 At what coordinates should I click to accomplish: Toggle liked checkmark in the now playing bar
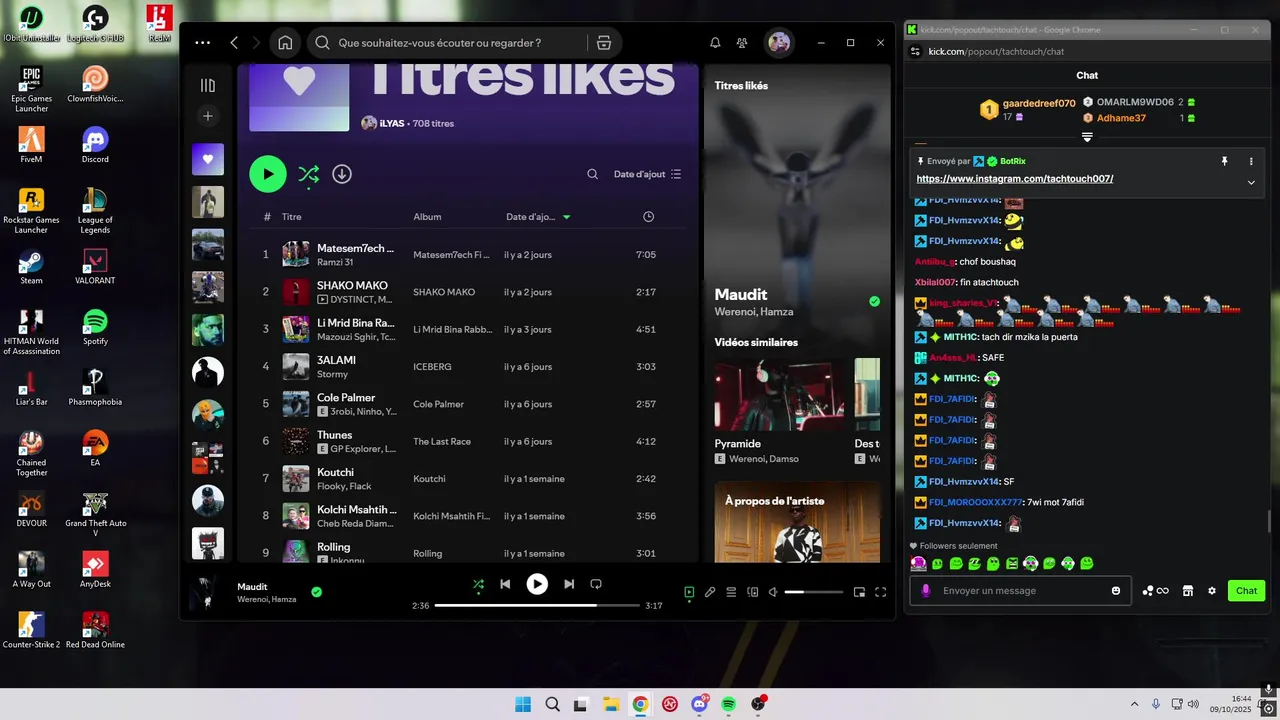click(316, 592)
